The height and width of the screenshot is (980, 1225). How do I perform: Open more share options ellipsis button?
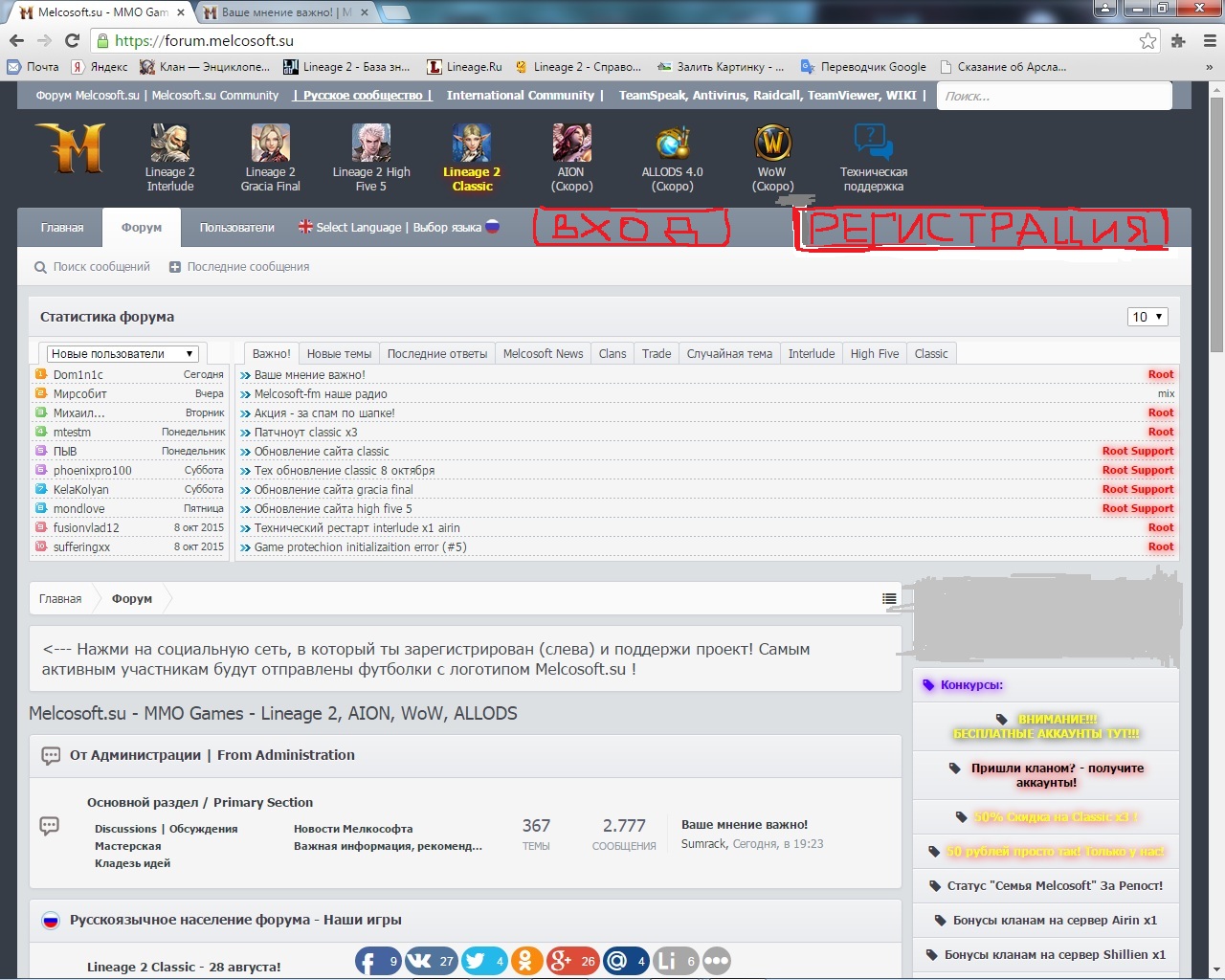pyautogui.click(x=717, y=961)
